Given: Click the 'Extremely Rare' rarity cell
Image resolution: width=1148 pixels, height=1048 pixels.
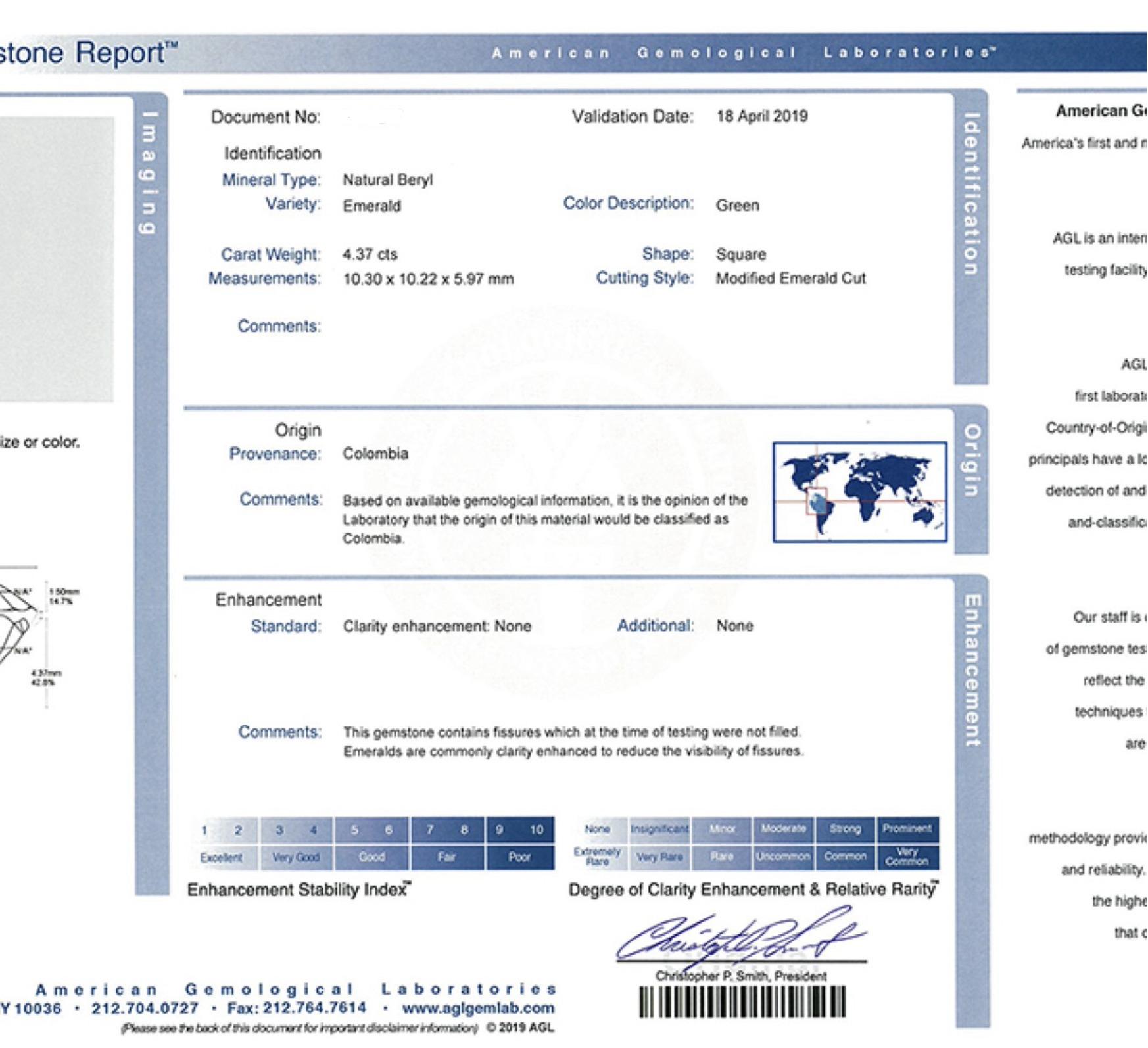Looking at the screenshot, I should [x=597, y=857].
